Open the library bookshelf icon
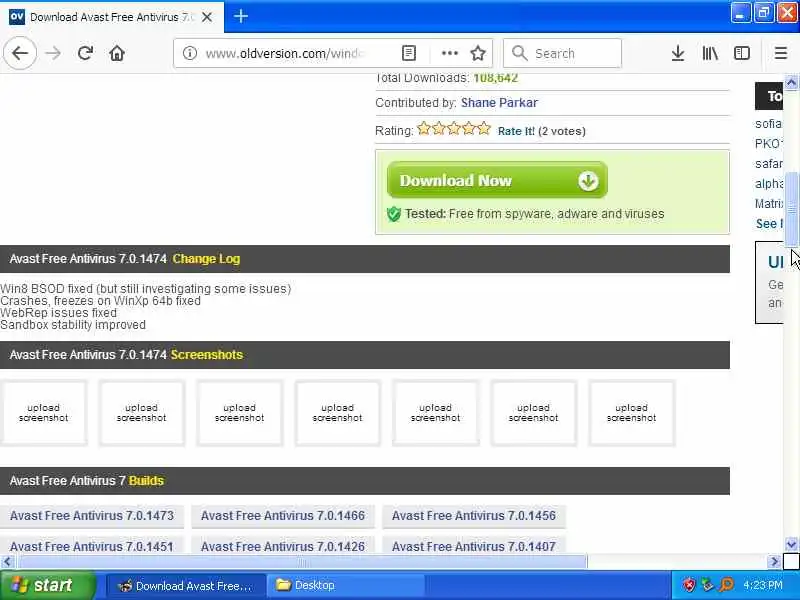This screenshot has height=600, width=800. coord(710,53)
